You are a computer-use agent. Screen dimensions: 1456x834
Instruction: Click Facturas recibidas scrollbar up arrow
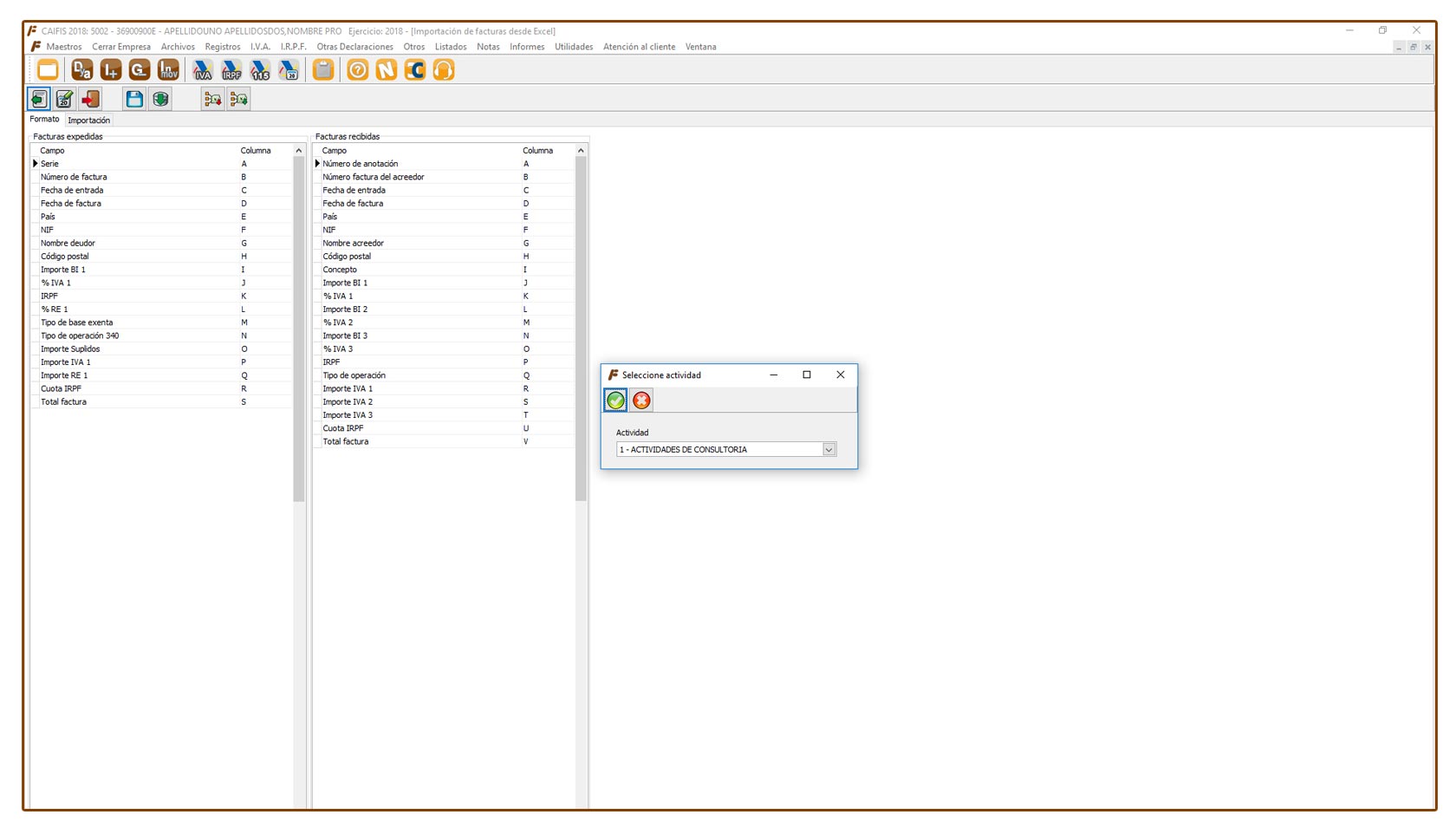581,151
